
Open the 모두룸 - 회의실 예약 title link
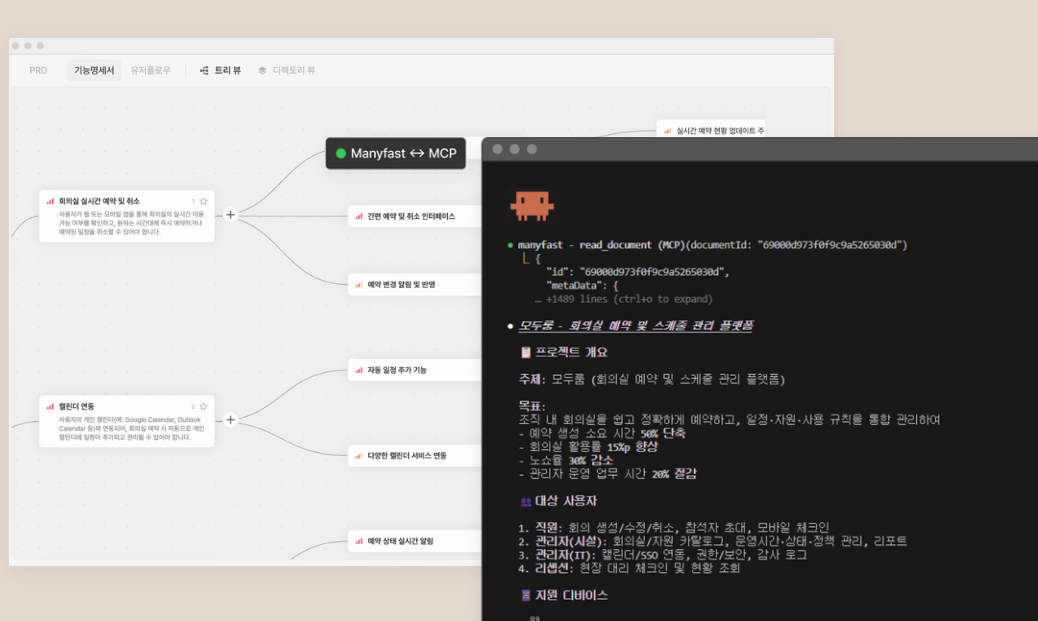635,326
